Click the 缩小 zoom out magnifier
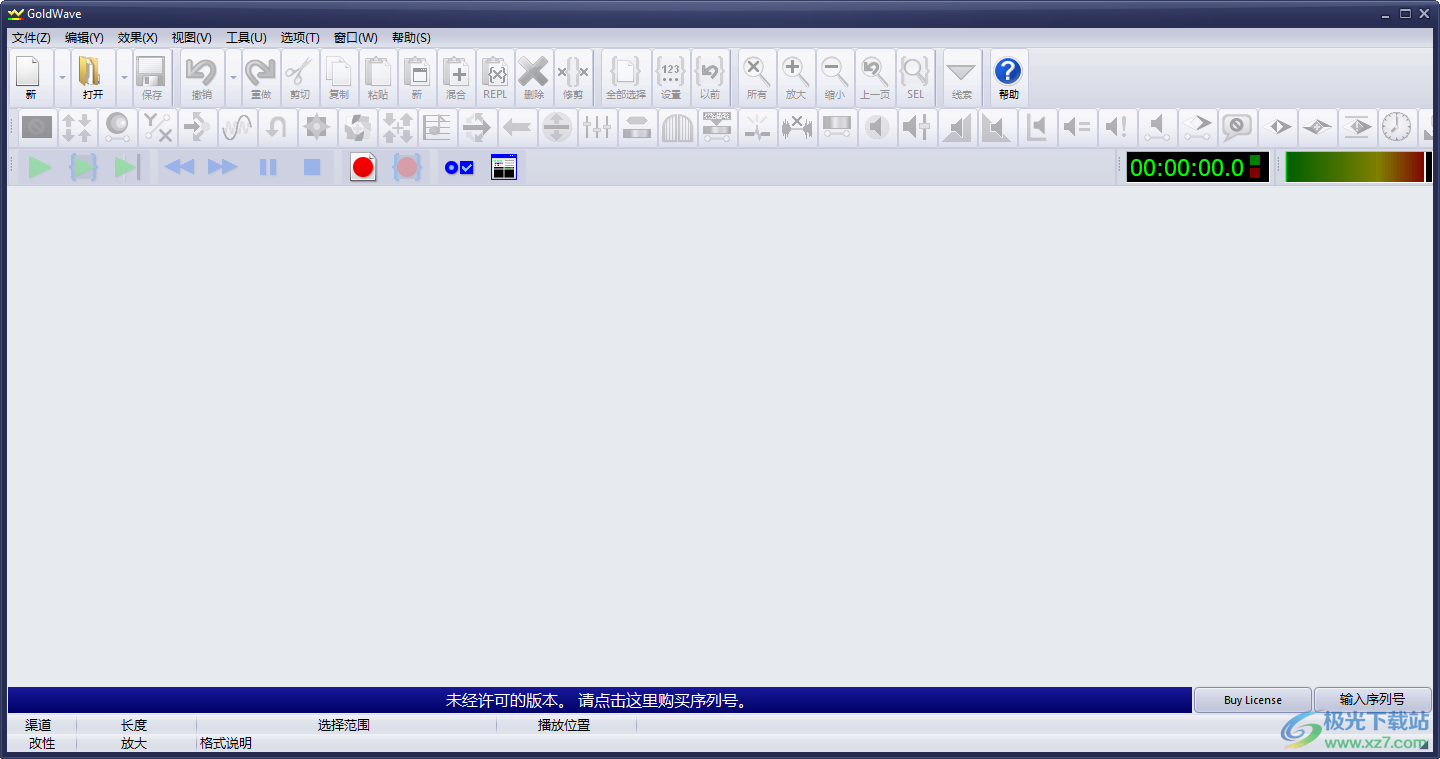This screenshot has height=759, width=1440. click(835, 78)
